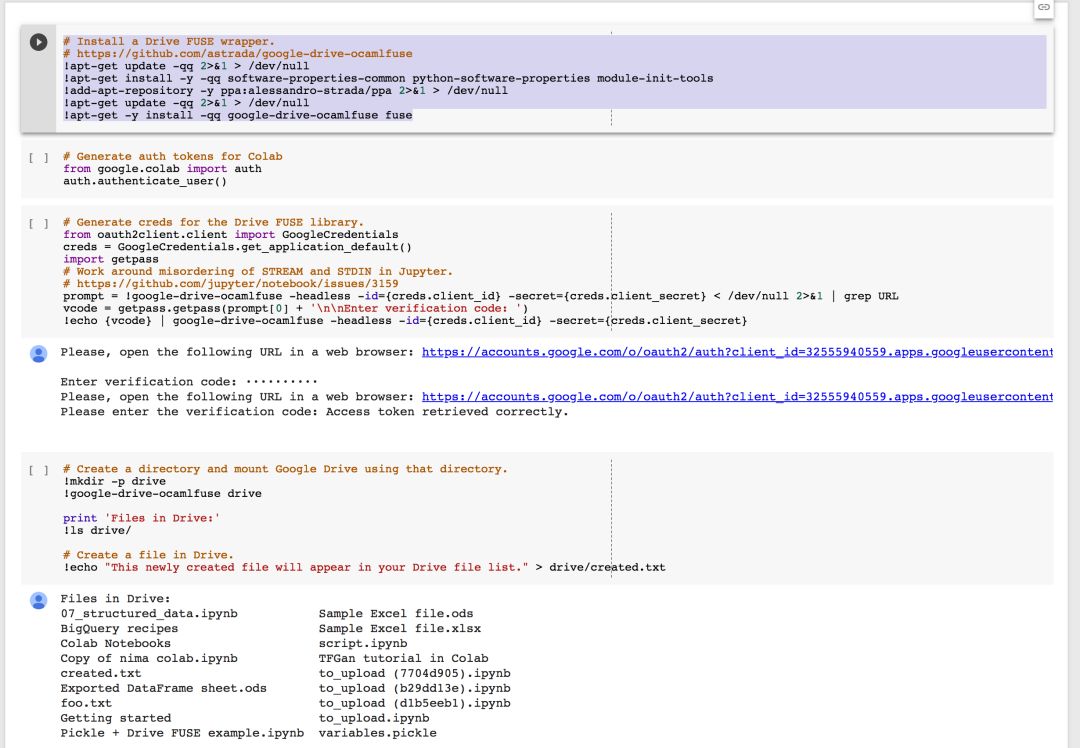Click the 'auth.authenticate_user()' line

pyautogui.click(x=145, y=181)
